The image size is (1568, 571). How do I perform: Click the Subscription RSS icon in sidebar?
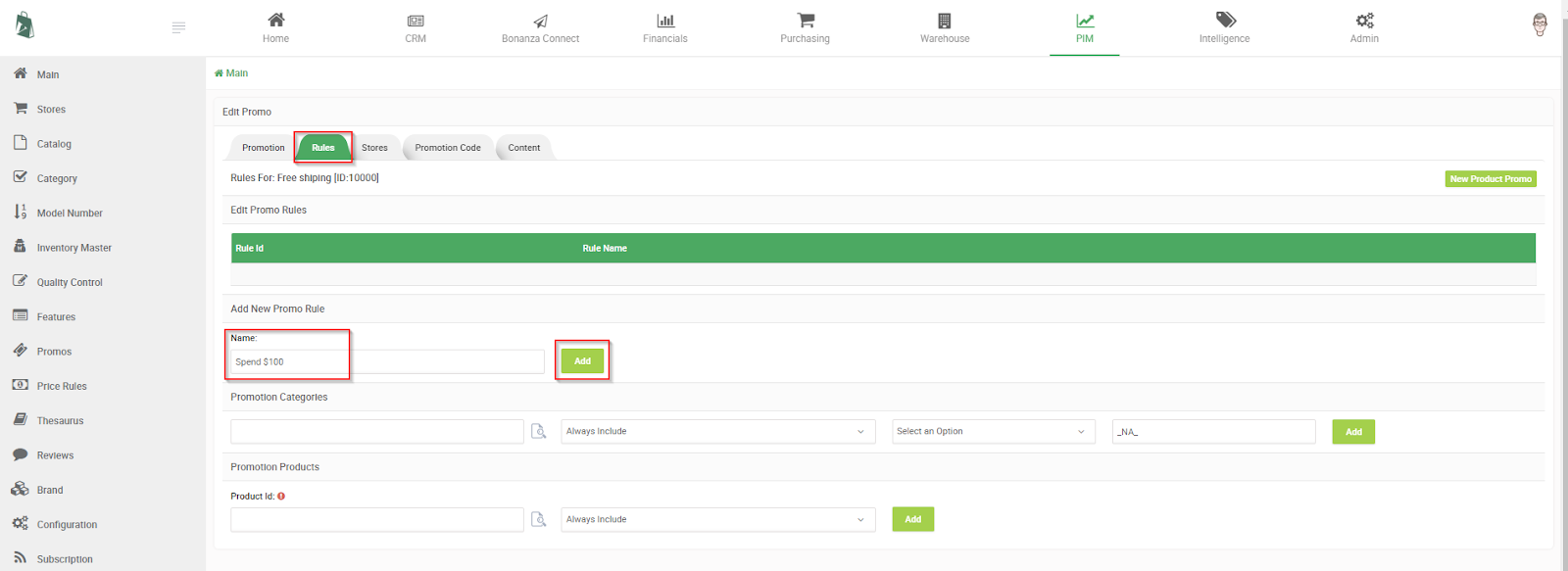click(20, 558)
